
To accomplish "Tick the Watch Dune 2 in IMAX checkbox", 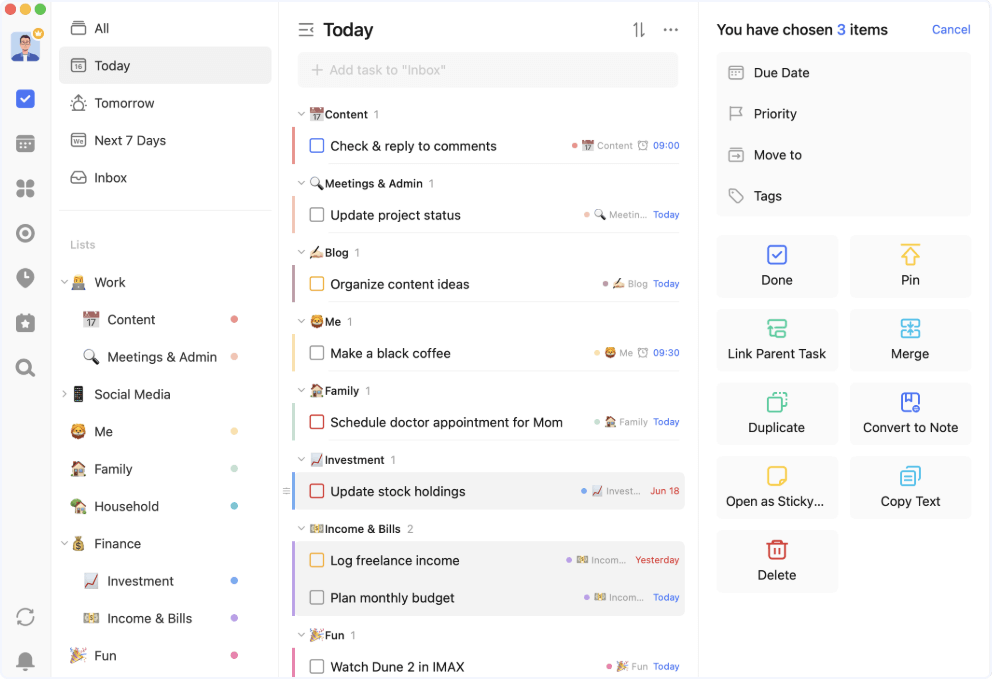I will tap(317, 667).
